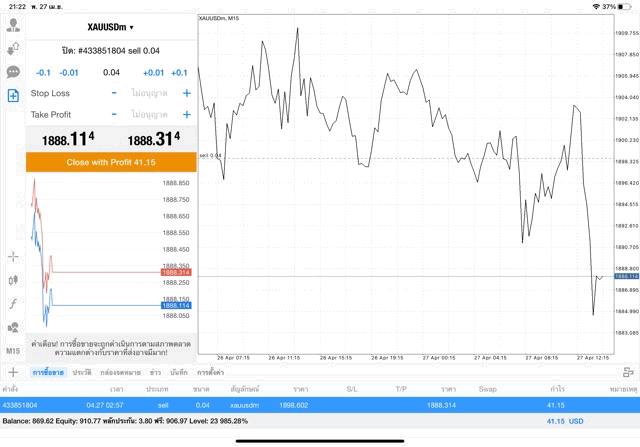Open the กล่องจดหมาย mailbox tab
640x447 pixels.
click(120, 372)
